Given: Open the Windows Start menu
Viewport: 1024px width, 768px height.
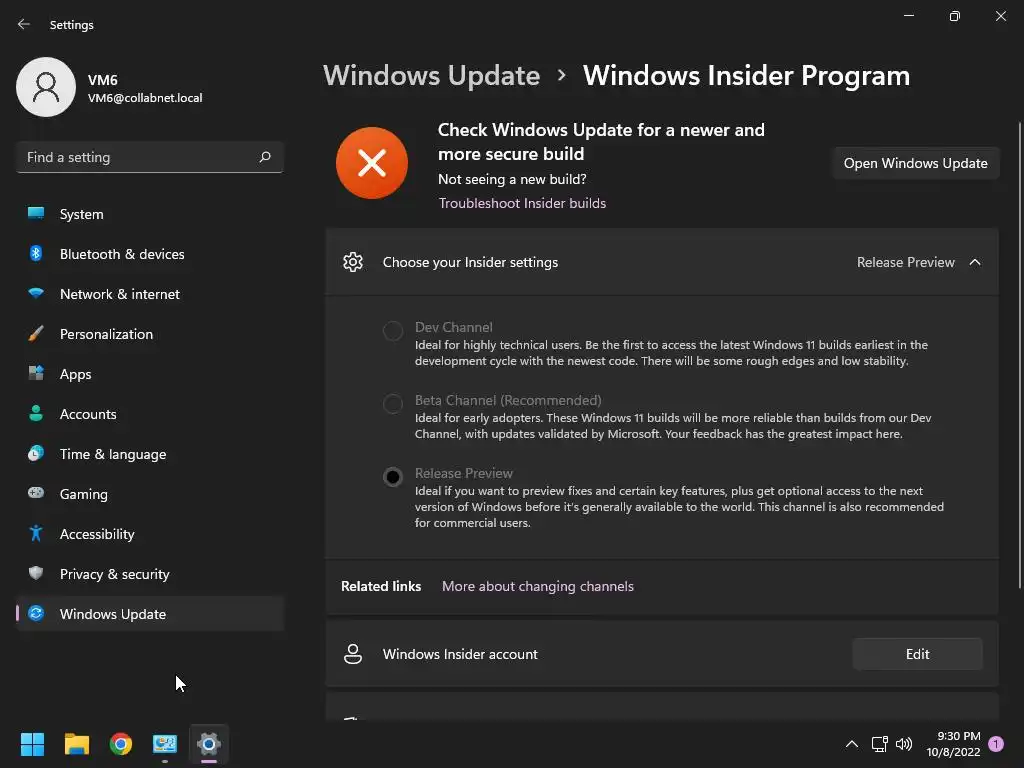Looking at the screenshot, I should pos(32,744).
